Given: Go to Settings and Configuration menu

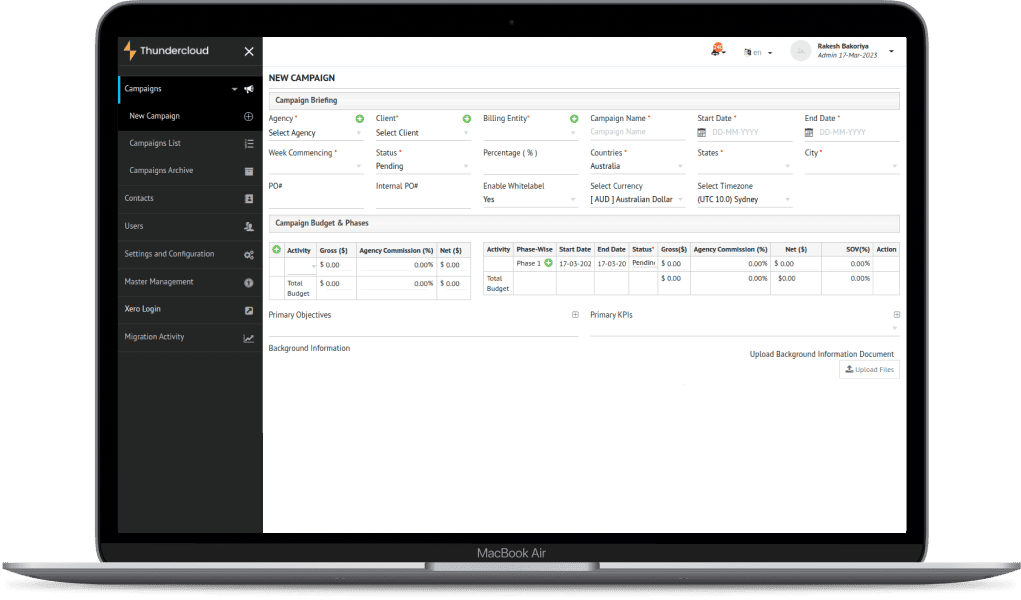Looking at the screenshot, I should click(x=169, y=254).
